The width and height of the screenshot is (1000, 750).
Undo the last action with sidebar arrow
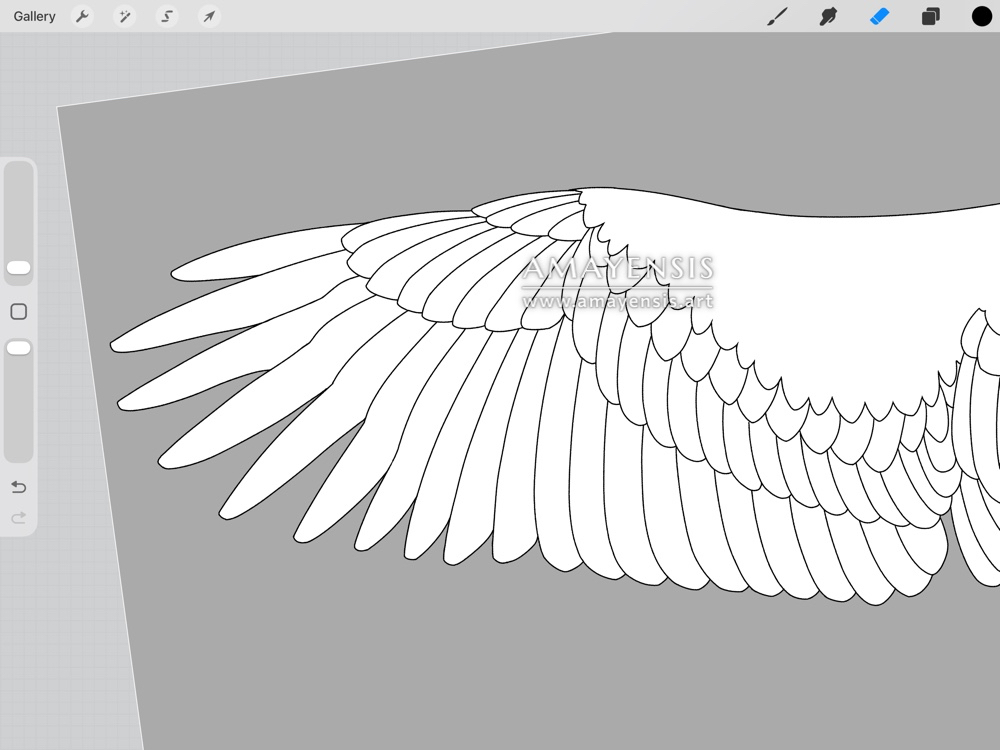point(18,487)
